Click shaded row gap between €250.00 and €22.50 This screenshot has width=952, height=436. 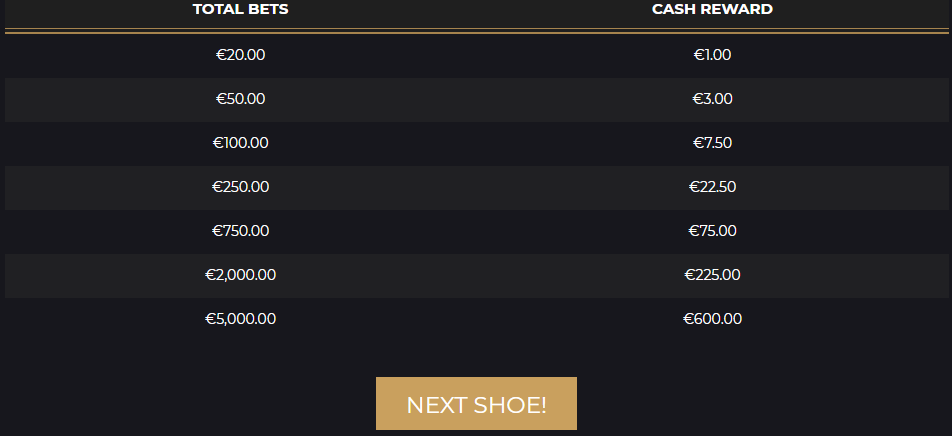tap(476, 187)
